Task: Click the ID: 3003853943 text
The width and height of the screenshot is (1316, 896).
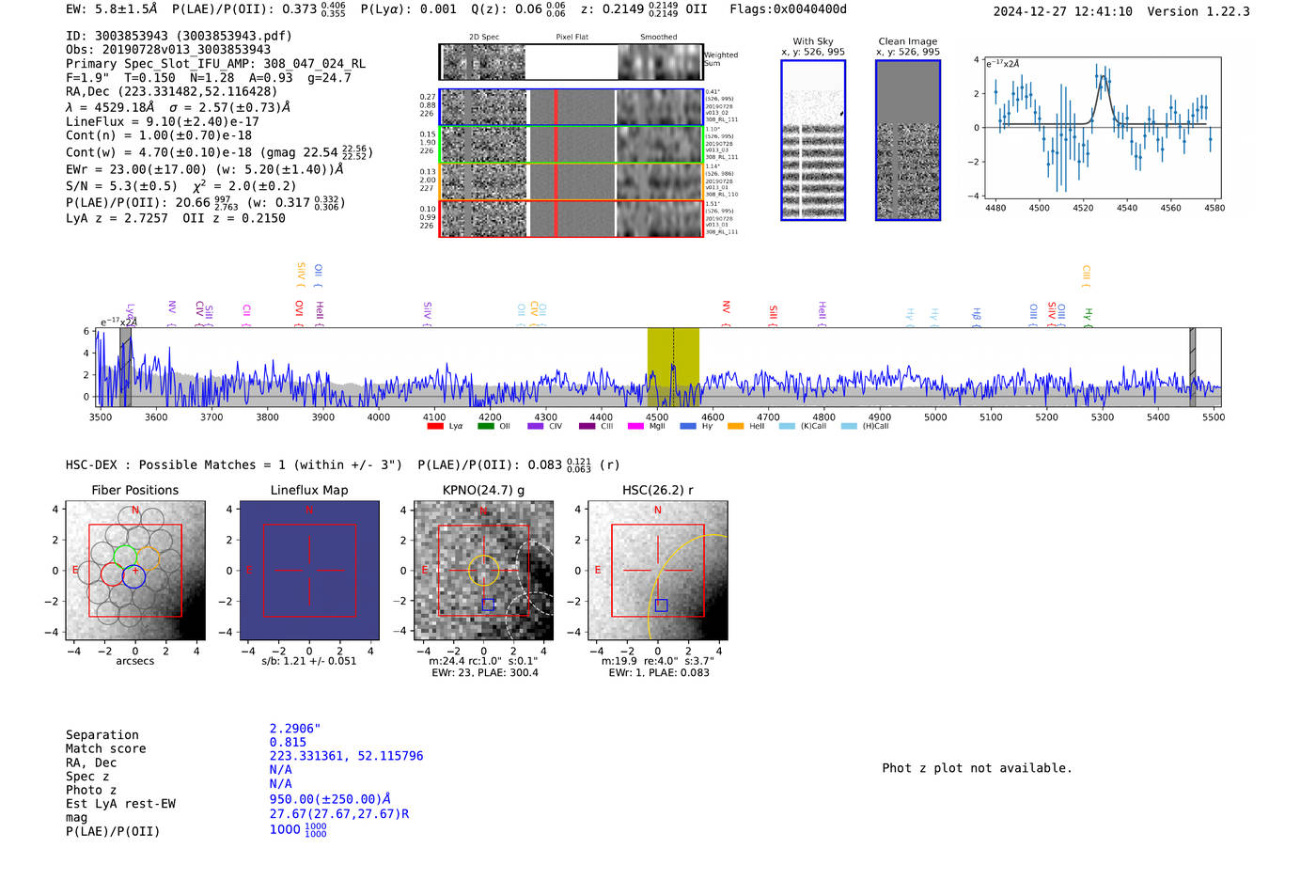Action: point(179,36)
